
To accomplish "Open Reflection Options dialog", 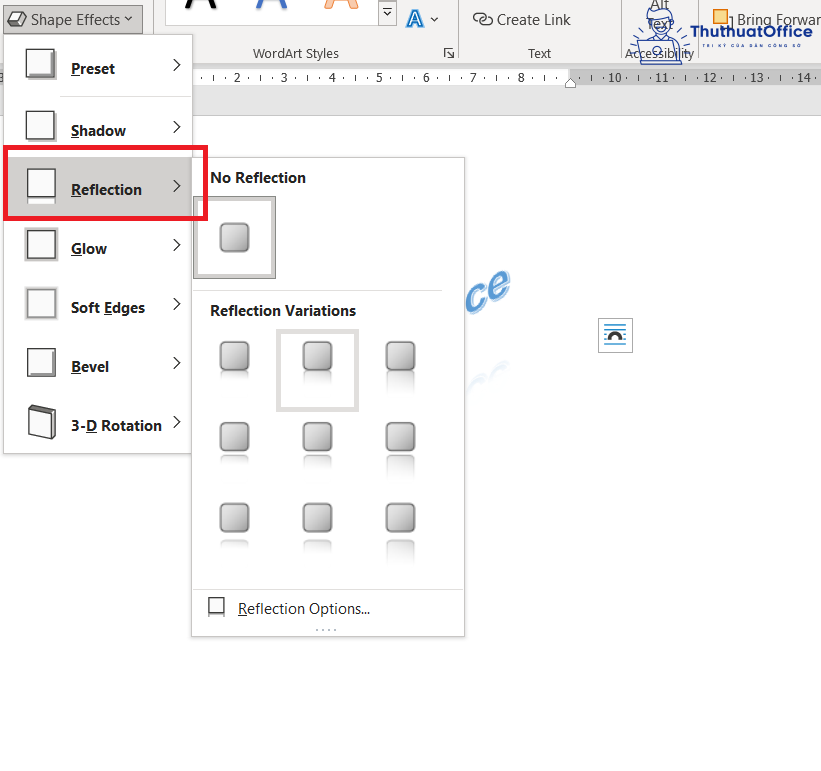I will pyautogui.click(x=328, y=608).
